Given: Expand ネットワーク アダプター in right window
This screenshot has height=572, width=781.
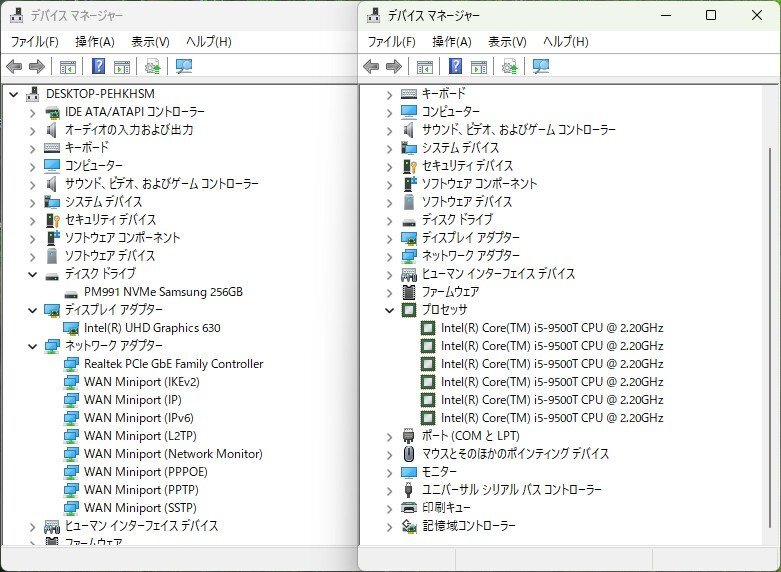Looking at the screenshot, I should pos(390,257).
